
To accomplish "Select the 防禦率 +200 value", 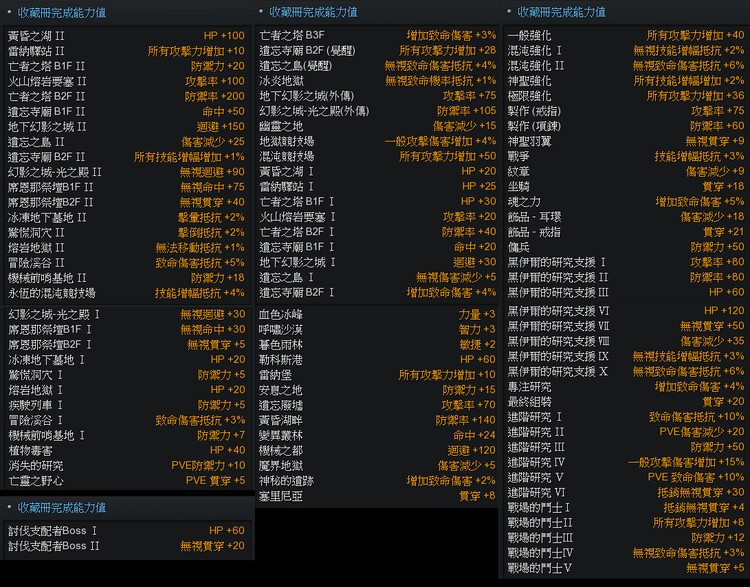I will click(215, 97).
